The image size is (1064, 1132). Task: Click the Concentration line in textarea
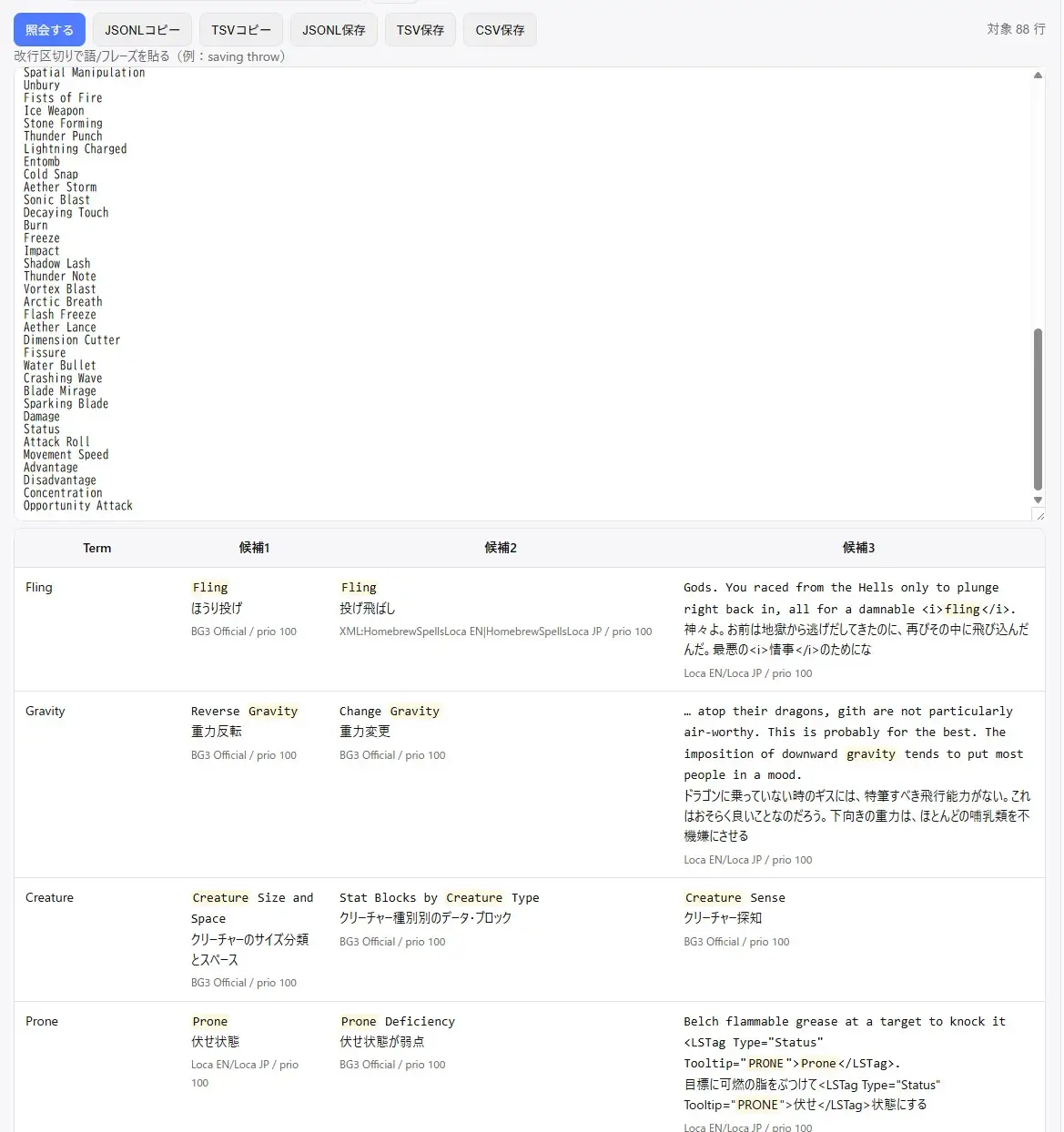[x=63, y=492]
